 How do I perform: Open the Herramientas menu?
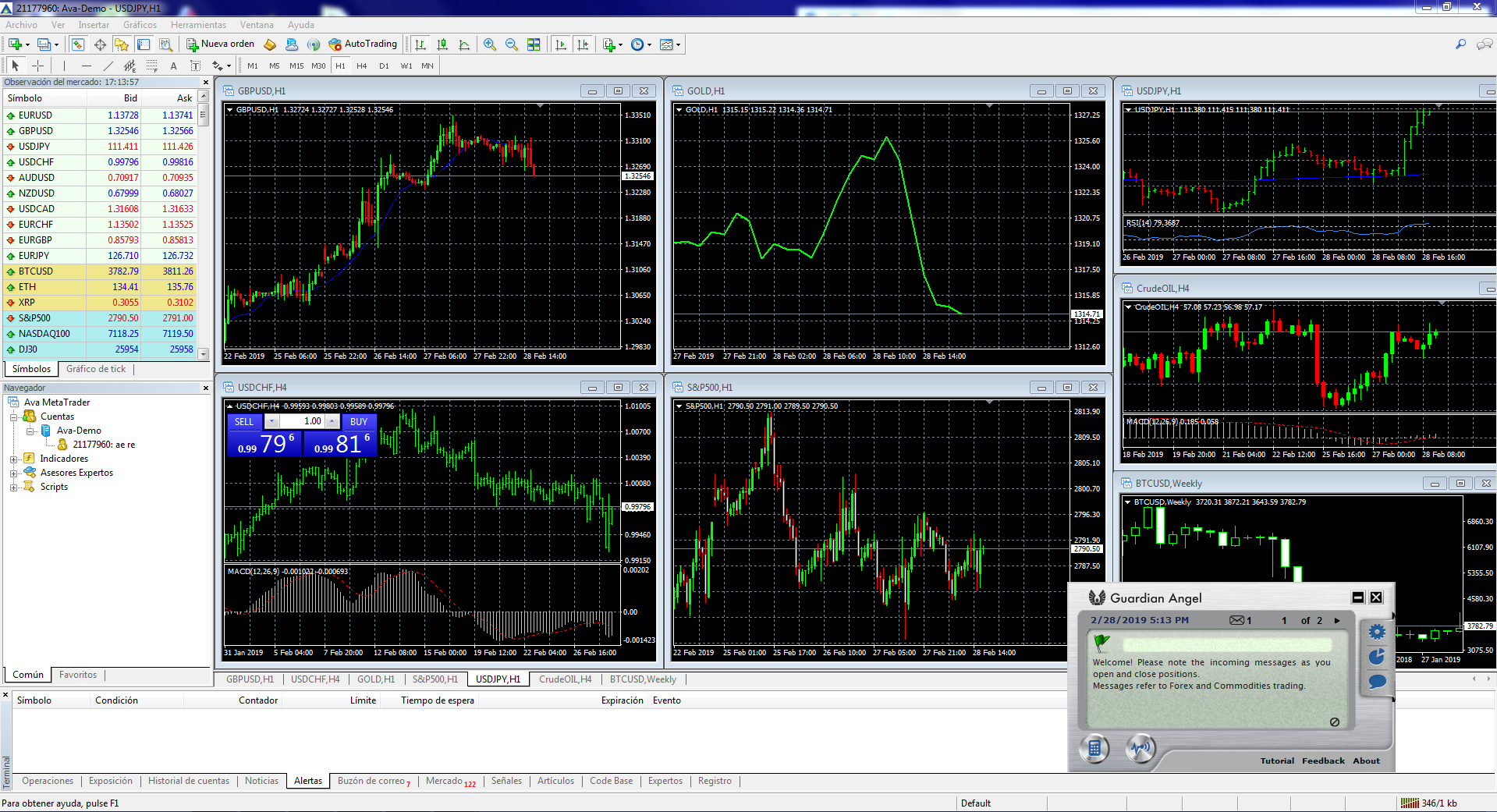coord(199,25)
